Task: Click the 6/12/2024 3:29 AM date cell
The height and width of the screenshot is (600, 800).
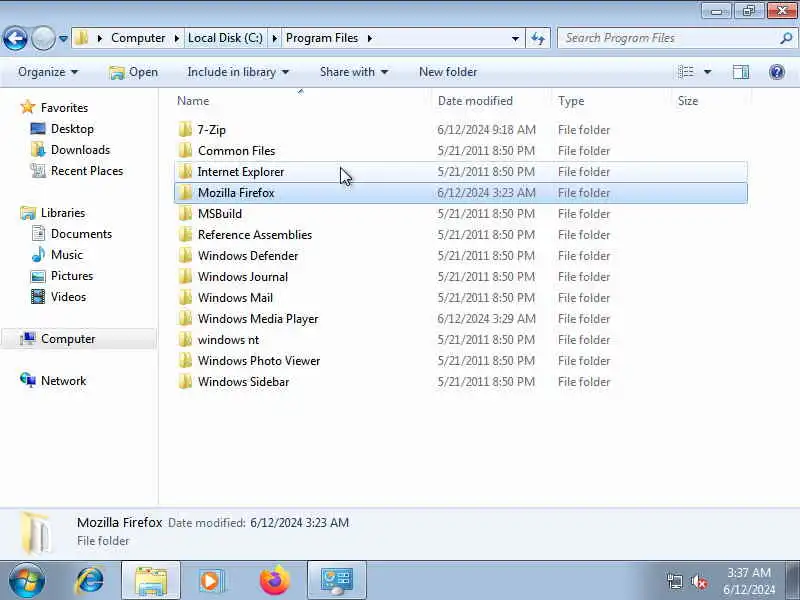Action: (486, 318)
